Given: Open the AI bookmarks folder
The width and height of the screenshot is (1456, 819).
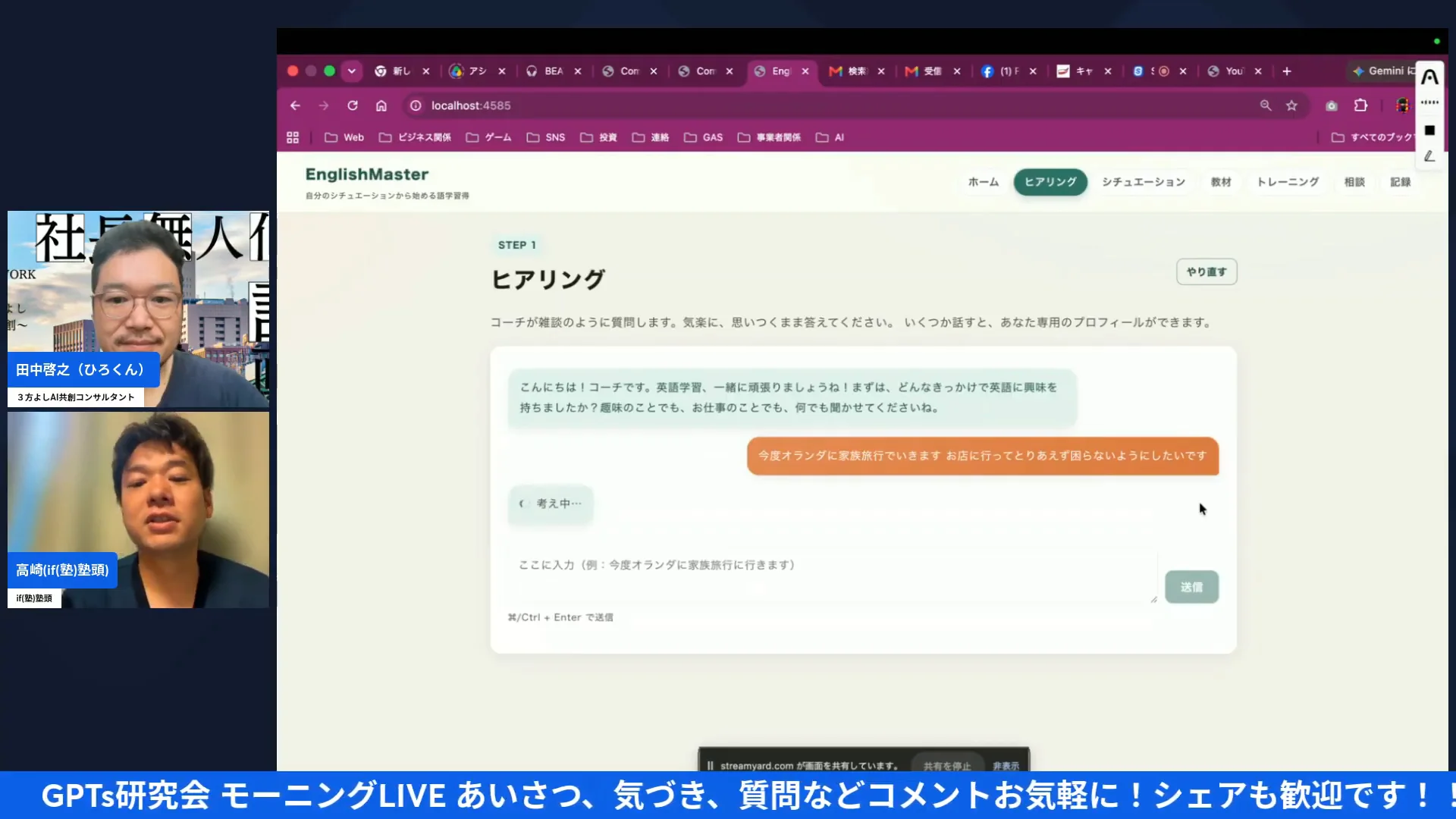Looking at the screenshot, I should click(x=830, y=137).
